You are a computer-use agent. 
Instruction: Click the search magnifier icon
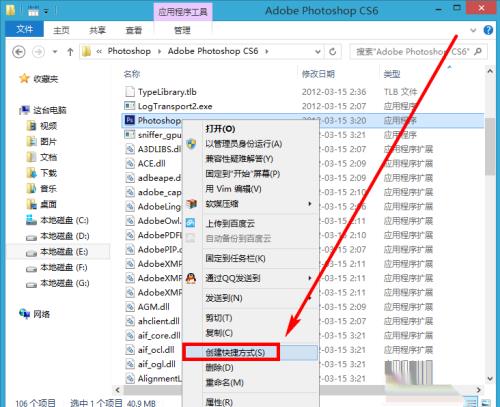(478, 52)
